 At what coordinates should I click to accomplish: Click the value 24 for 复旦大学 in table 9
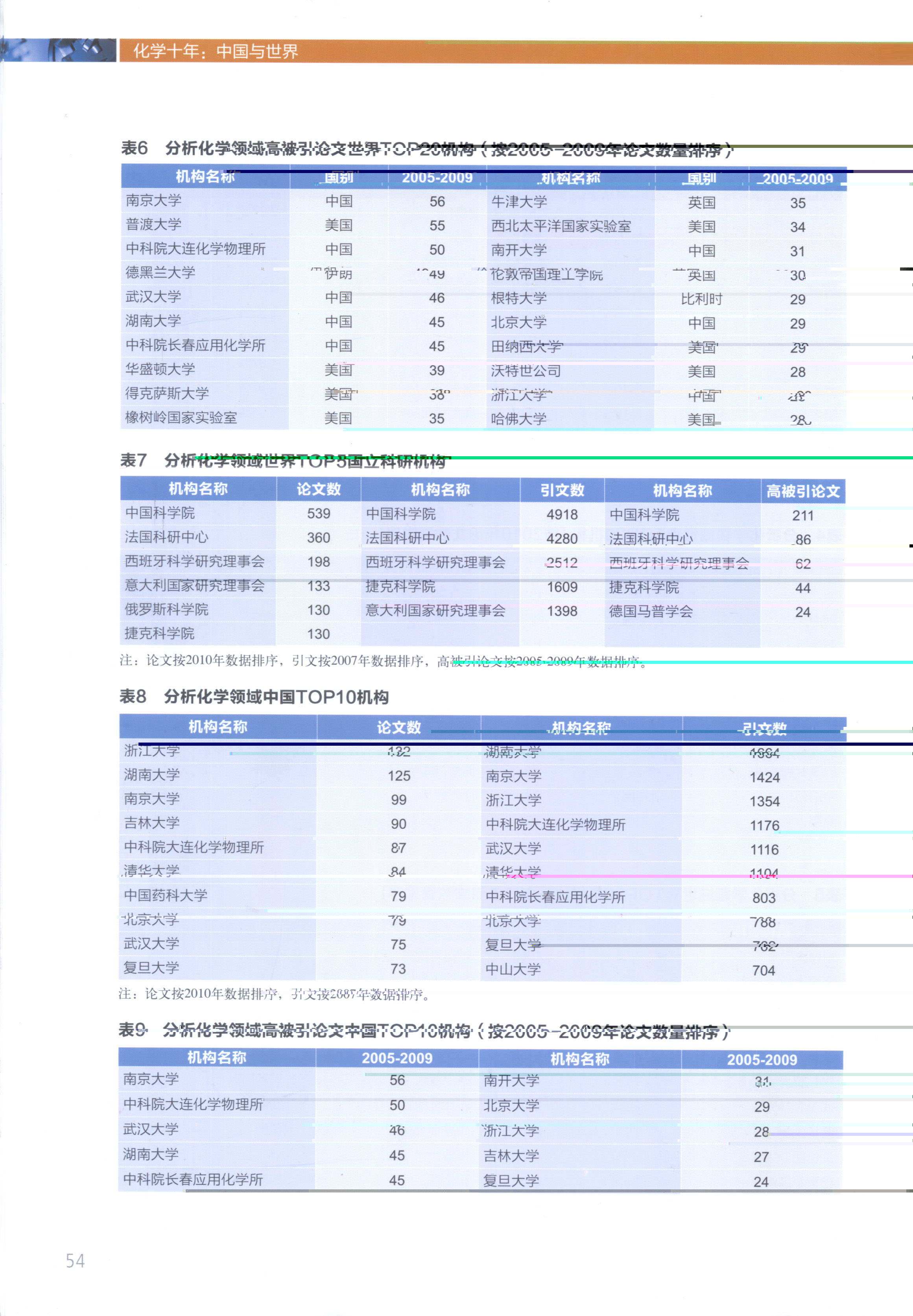point(762,1182)
